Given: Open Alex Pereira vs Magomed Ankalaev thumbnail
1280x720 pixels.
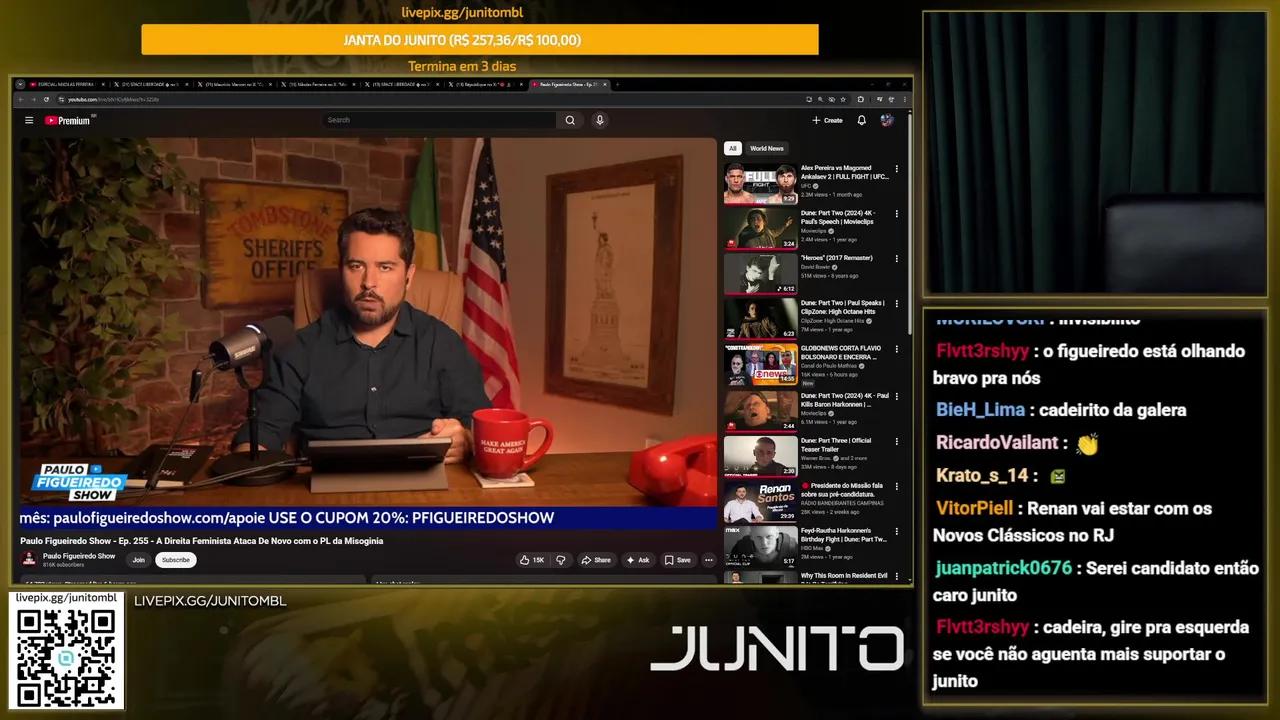Looking at the screenshot, I should [x=761, y=184].
